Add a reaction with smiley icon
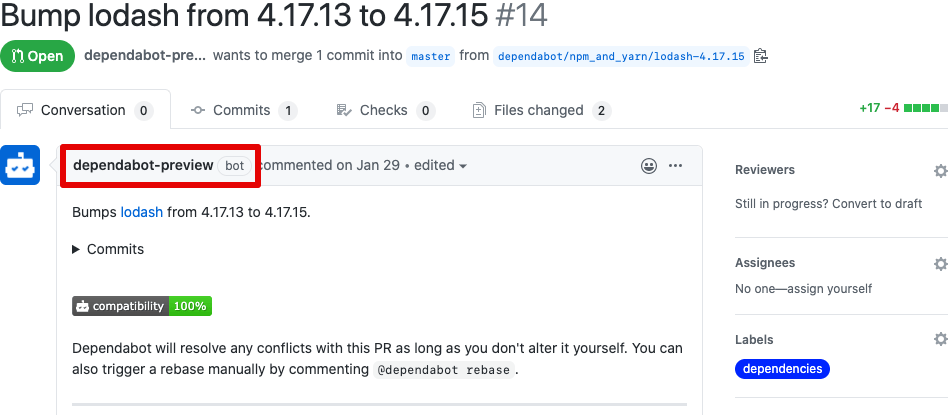The height and width of the screenshot is (415, 948). pyautogui.click(x=649, y=166)
